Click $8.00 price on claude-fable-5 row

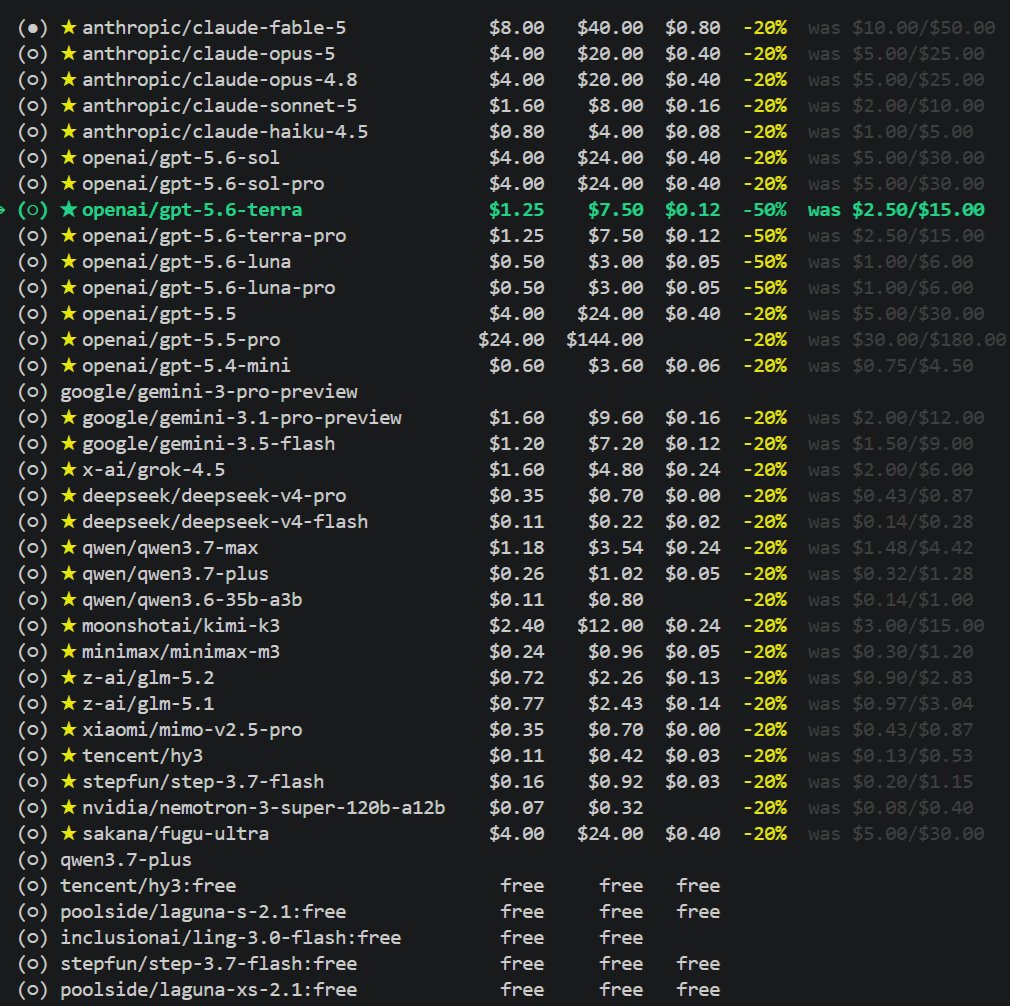click(516, 28)
